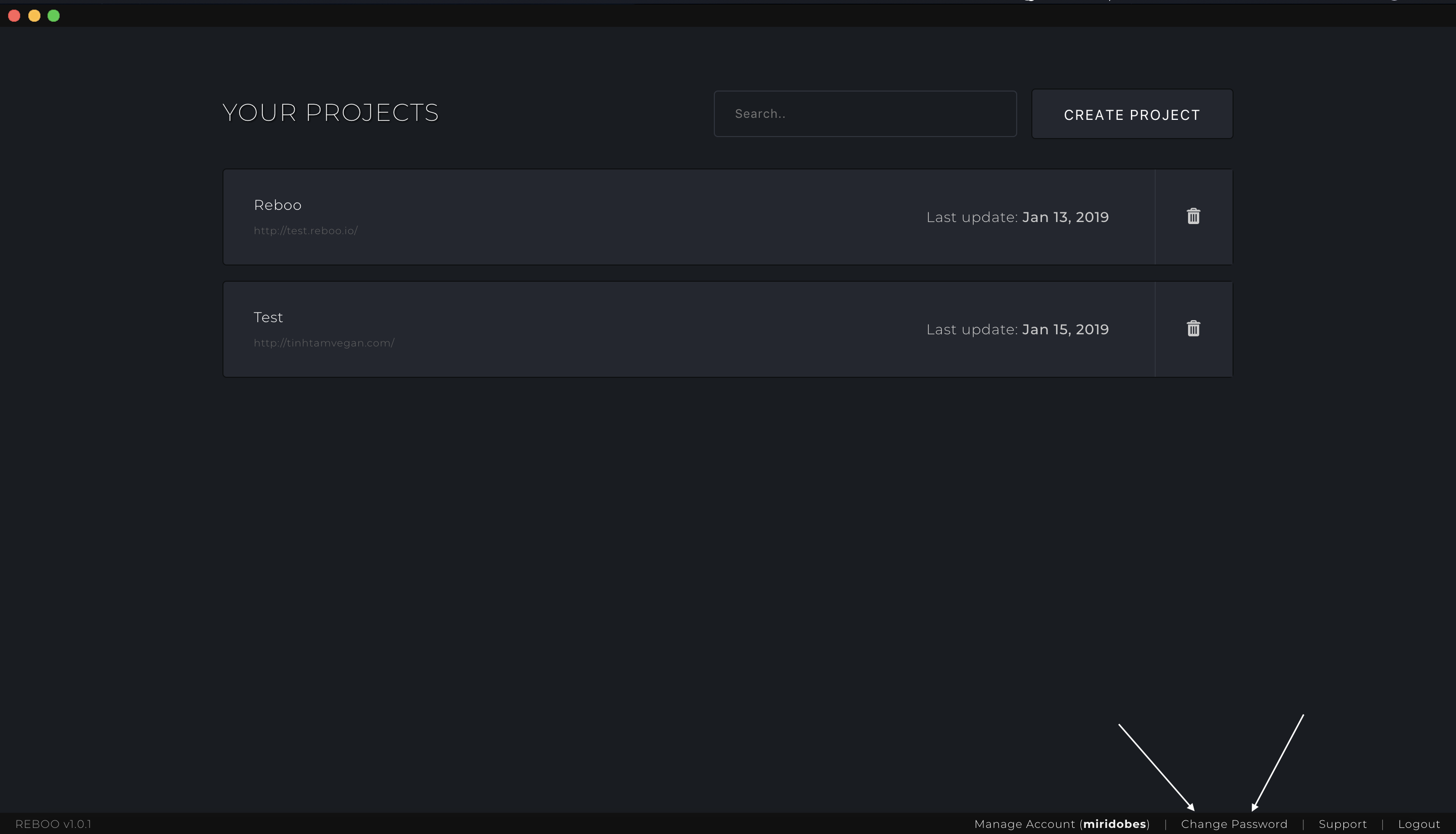This screenshot has width=1456, height=834.
Task: Click the REBOO v1.0.1 version label
Action: 53,824
